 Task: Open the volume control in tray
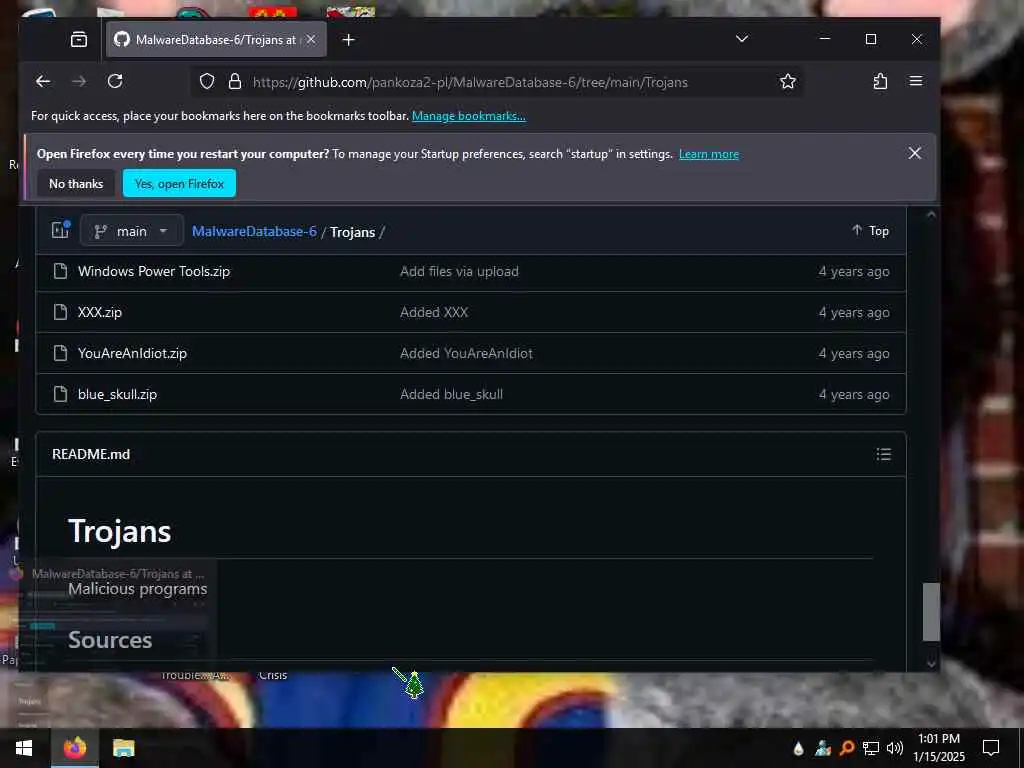click(x=895, y=748)
